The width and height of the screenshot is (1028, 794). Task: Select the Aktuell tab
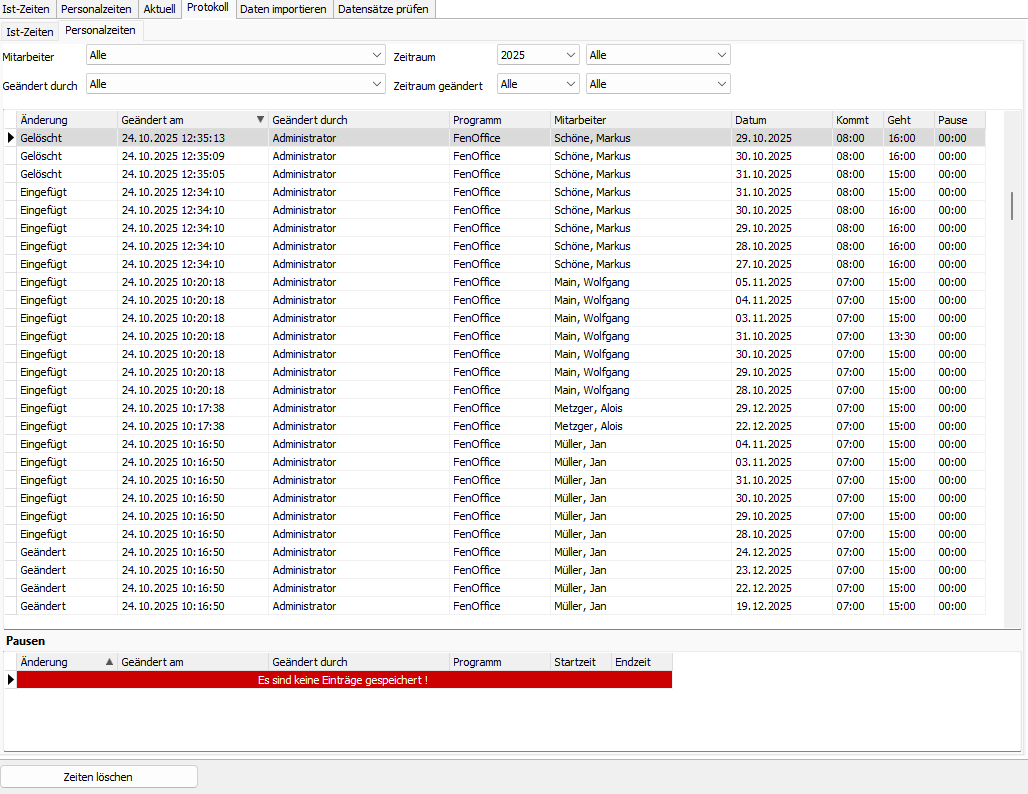coord(159,9)
